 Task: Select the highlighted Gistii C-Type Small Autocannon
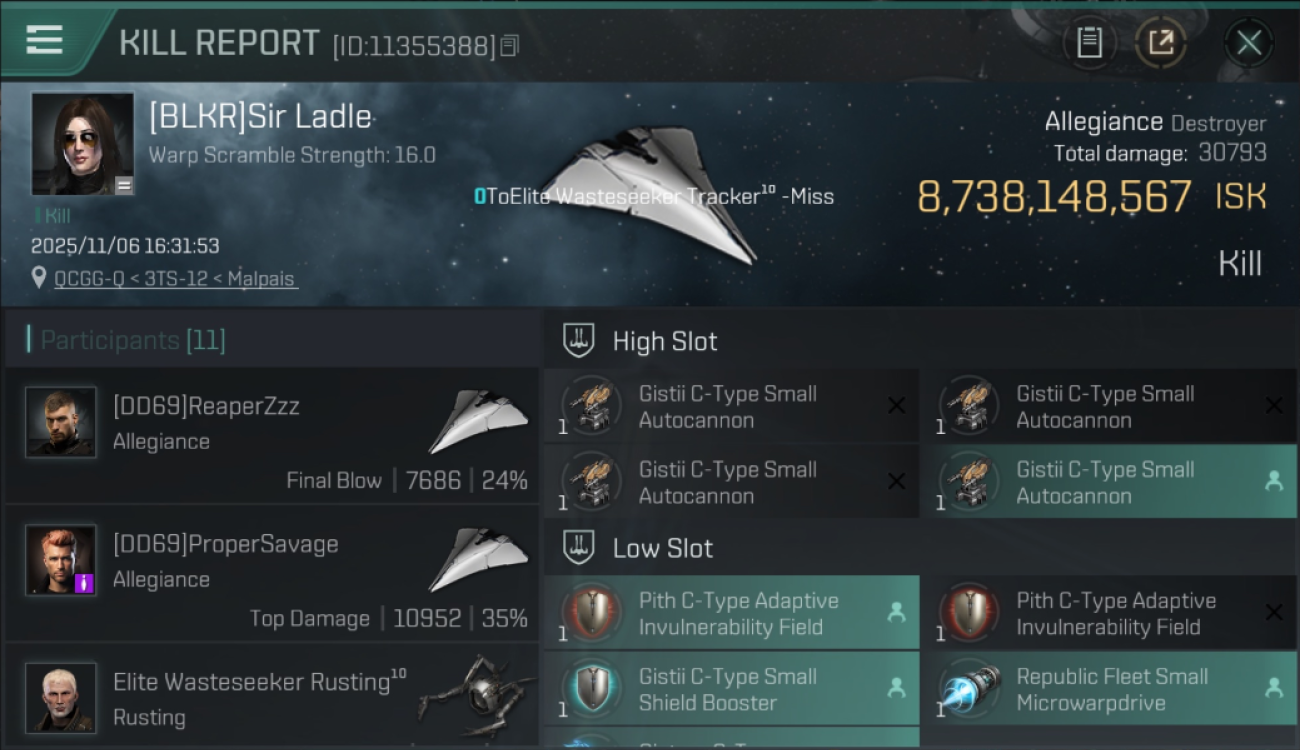point(1108,482)
